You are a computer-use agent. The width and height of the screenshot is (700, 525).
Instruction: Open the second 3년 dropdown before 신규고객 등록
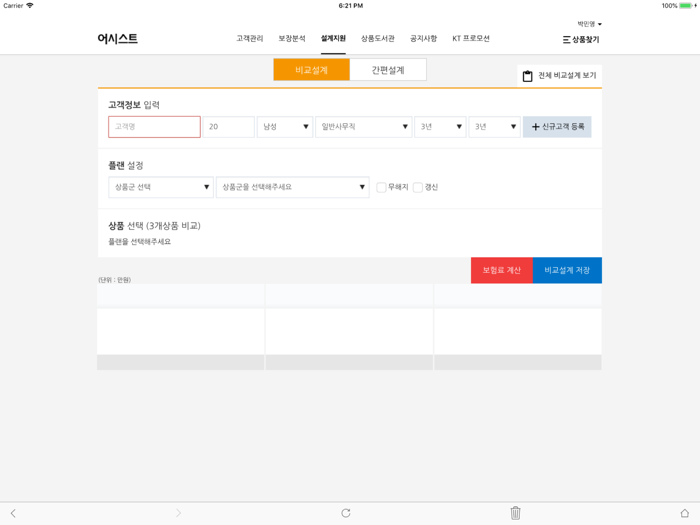[494, 127]
